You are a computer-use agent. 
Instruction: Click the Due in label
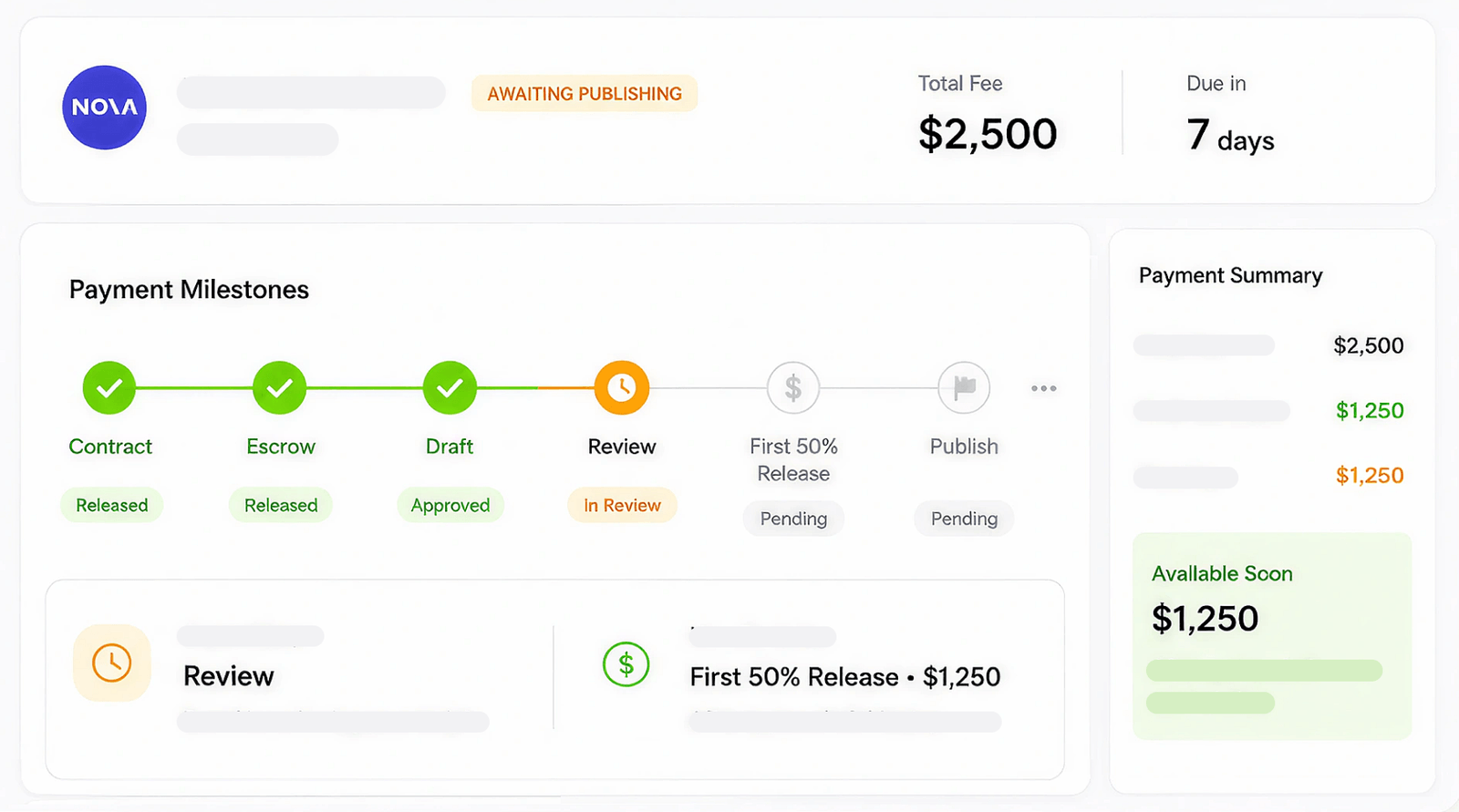1216,84
